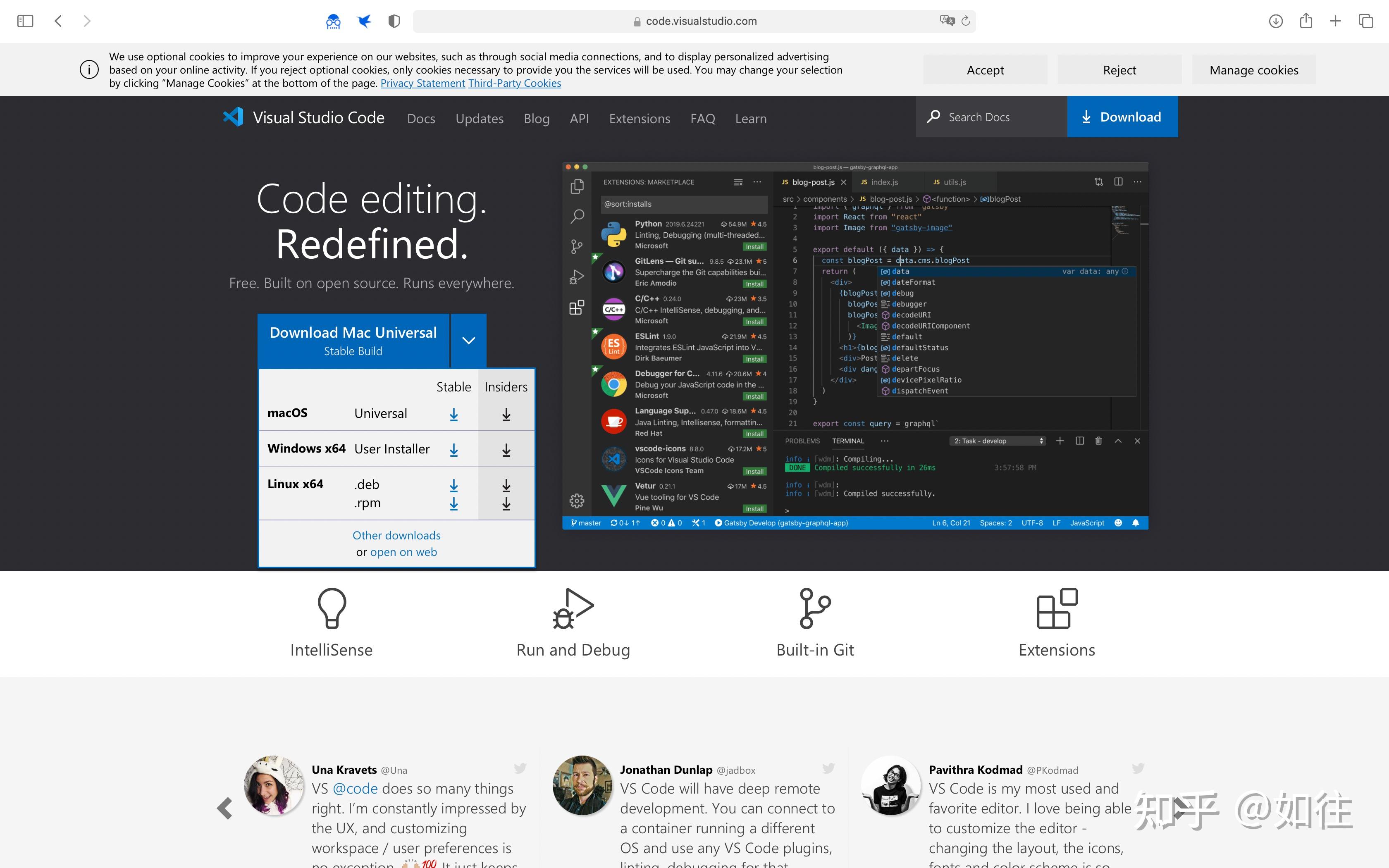The height and width of the screenshot is (868, 1389).
Task: Click the 'open on web' link
Action: 403,552
